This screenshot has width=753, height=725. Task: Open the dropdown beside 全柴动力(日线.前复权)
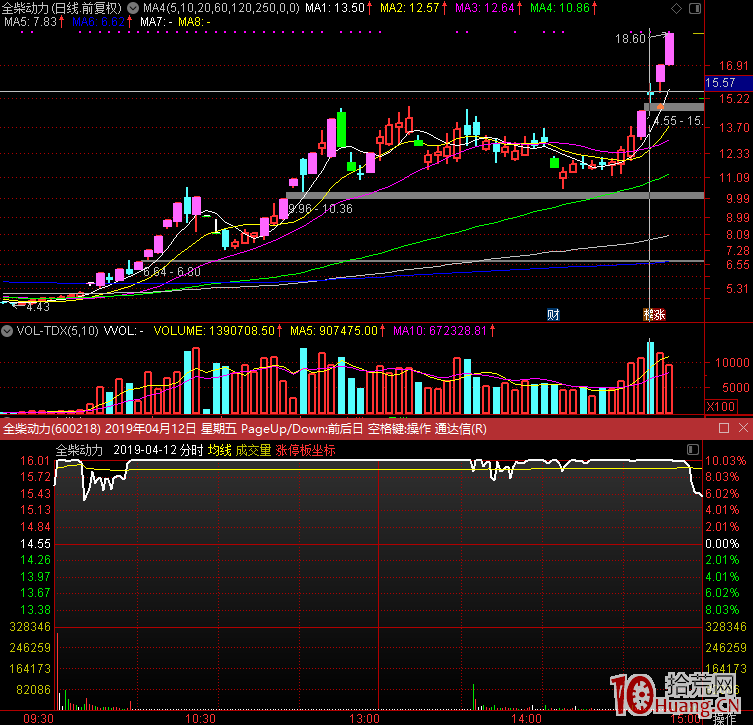click(x=133, y=8)
